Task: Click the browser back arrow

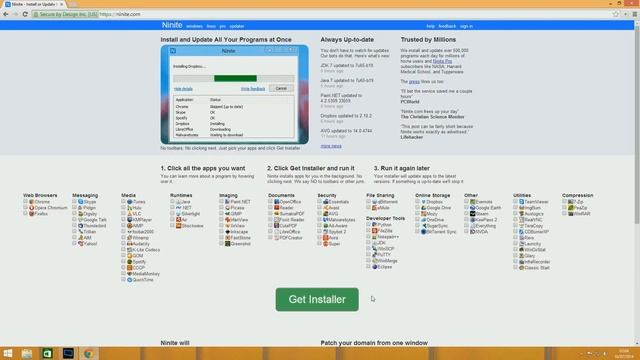Action: (x=6, y=14)
